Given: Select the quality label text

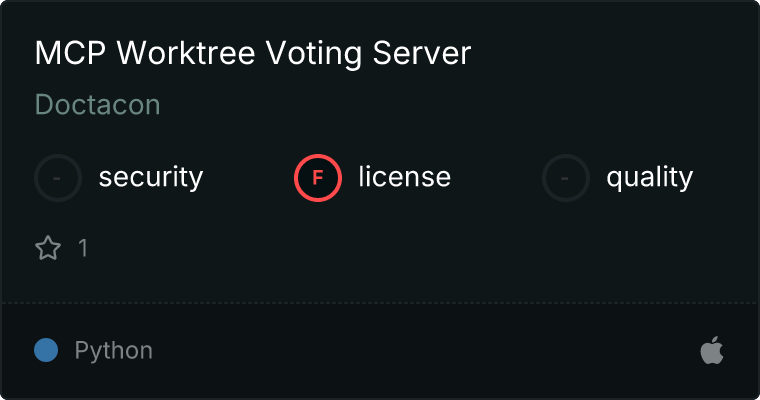Looking at the screenshot, I should (x=649, y=178).
